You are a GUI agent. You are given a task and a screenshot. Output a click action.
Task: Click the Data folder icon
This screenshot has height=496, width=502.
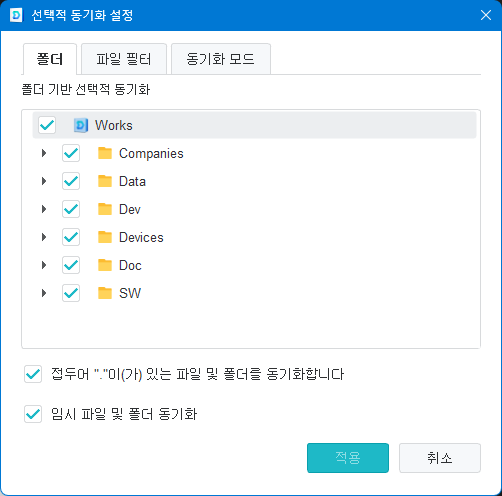click(105, 181)
